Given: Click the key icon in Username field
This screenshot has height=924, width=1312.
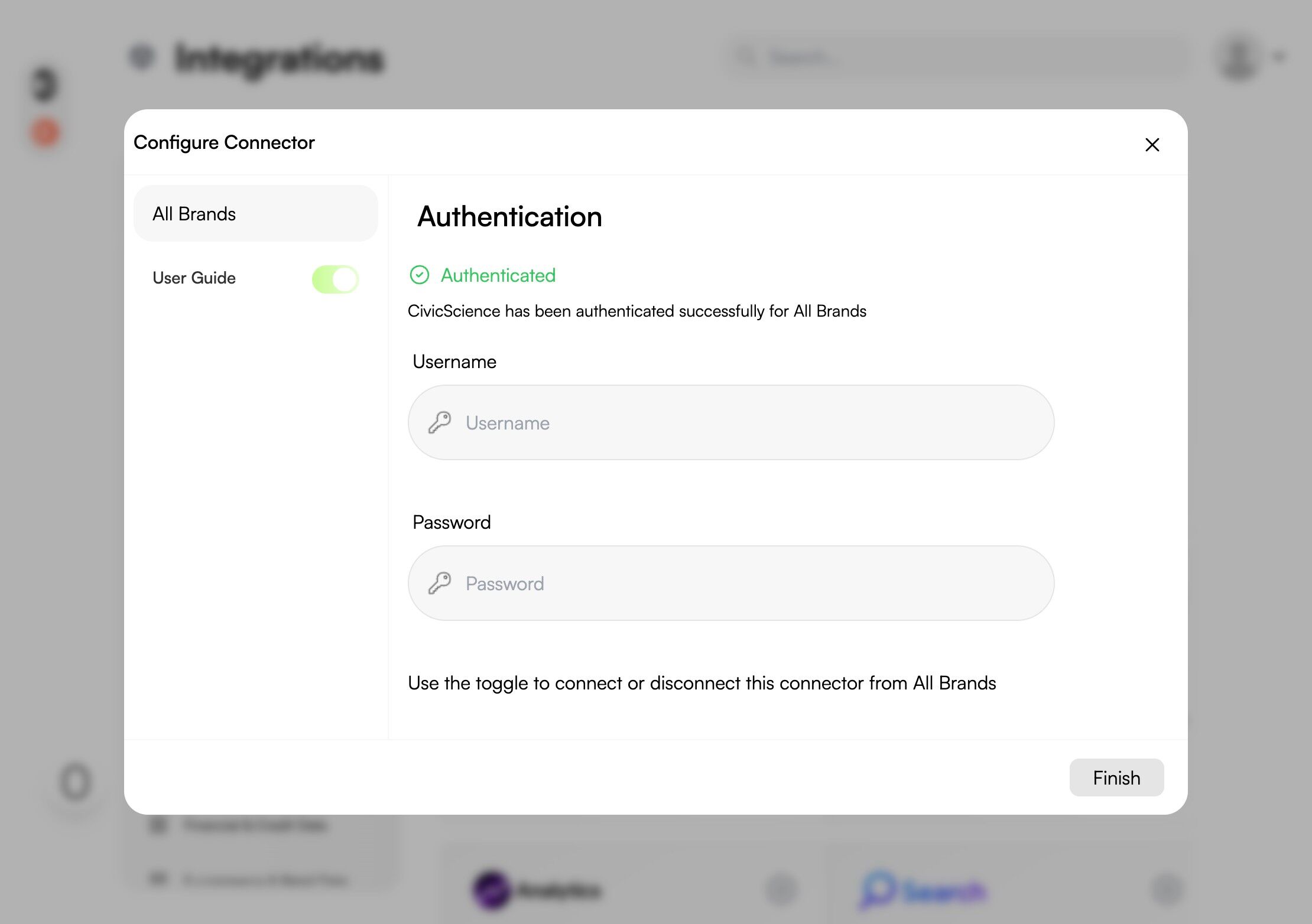Looking at the screenshot, I should tap(440, 422).
